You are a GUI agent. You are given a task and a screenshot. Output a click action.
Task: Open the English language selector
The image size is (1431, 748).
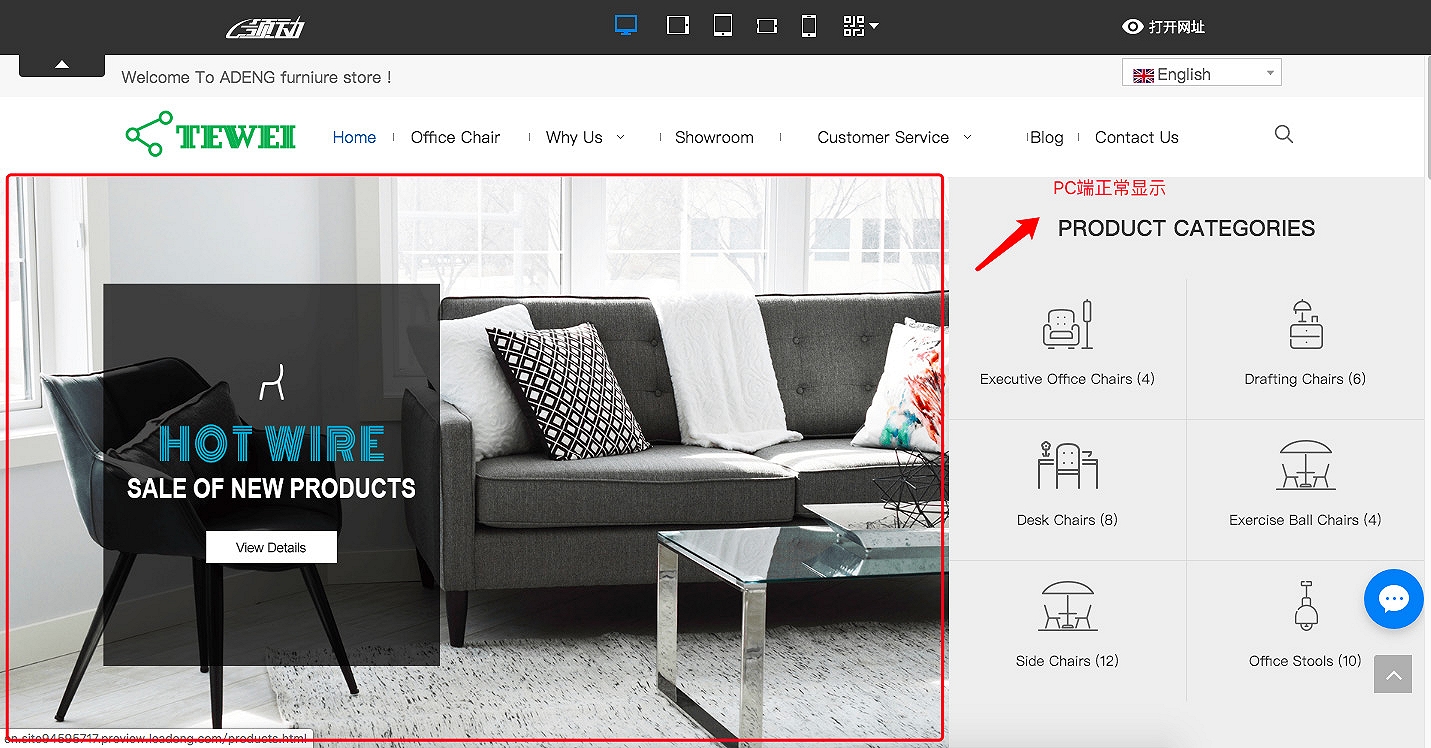[x=1201, y=74]
